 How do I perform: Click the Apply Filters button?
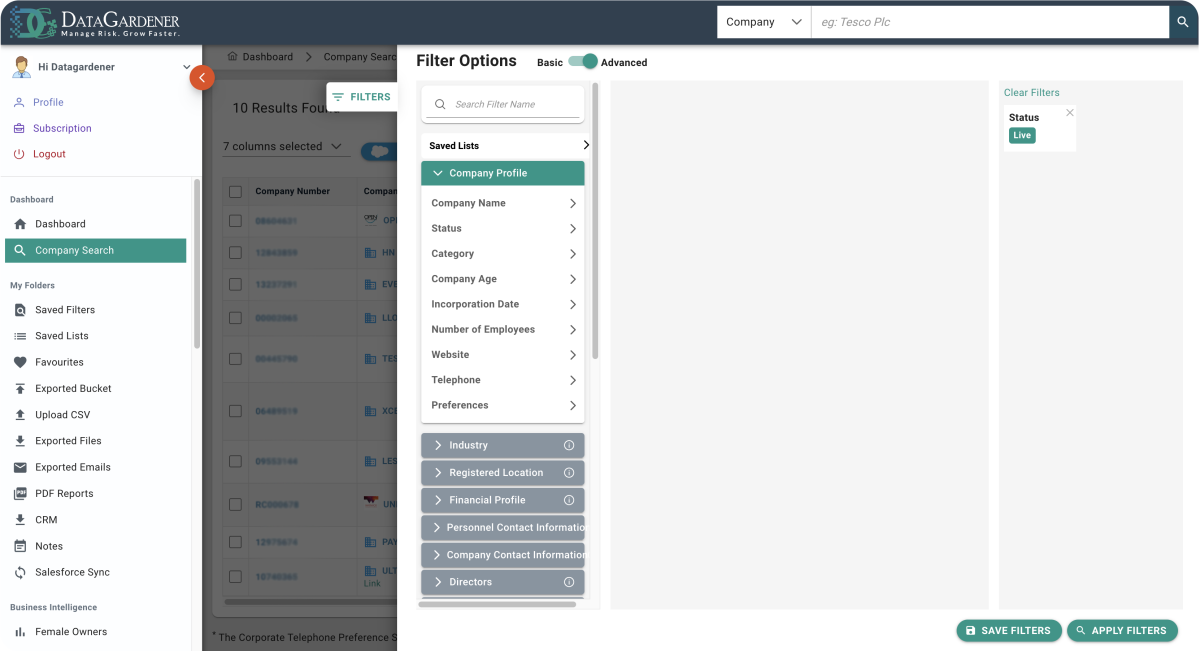(x=1122, y=631)
